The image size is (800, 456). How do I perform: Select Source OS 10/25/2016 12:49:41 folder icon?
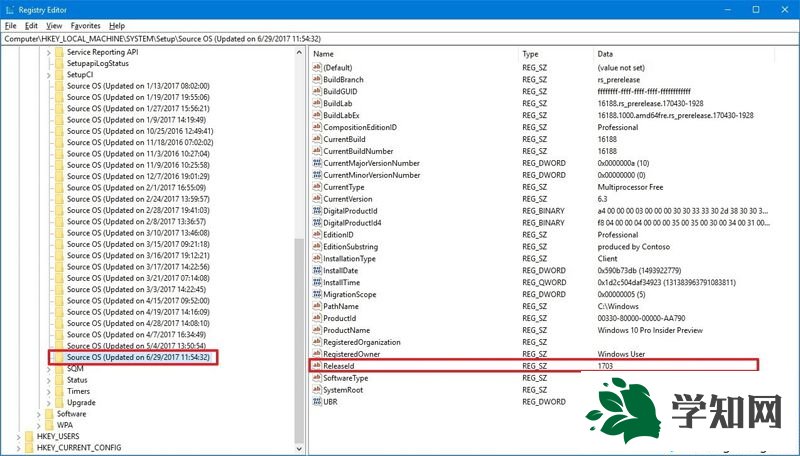59,131
